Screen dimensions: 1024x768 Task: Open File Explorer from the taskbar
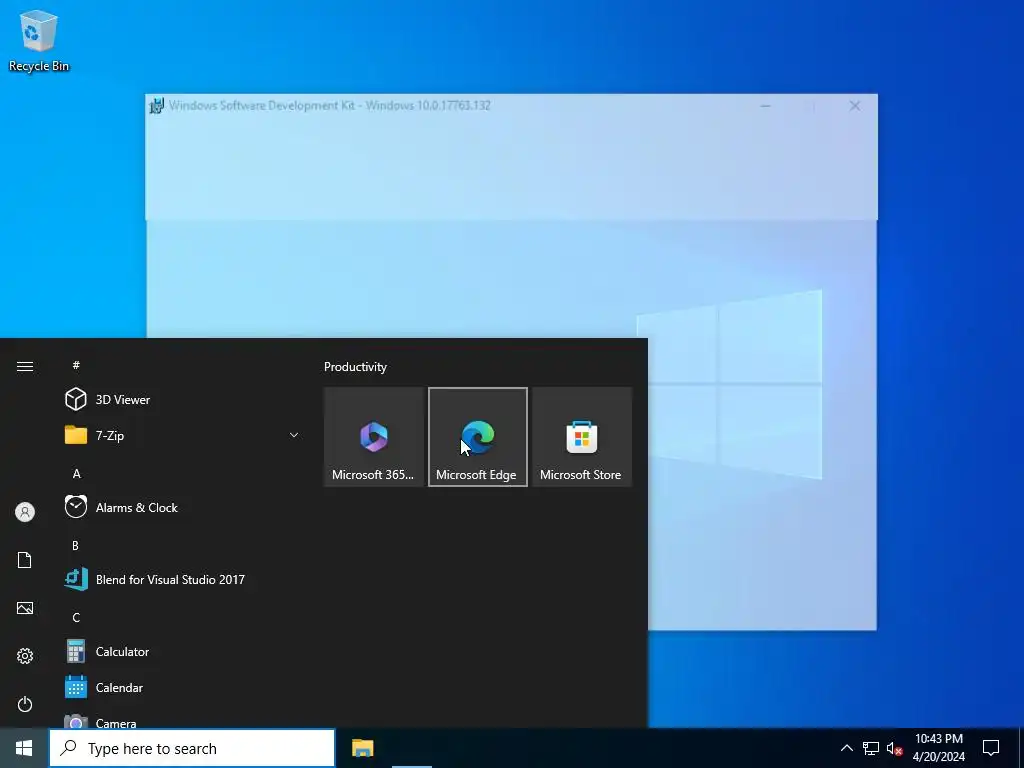pos(362,748)
